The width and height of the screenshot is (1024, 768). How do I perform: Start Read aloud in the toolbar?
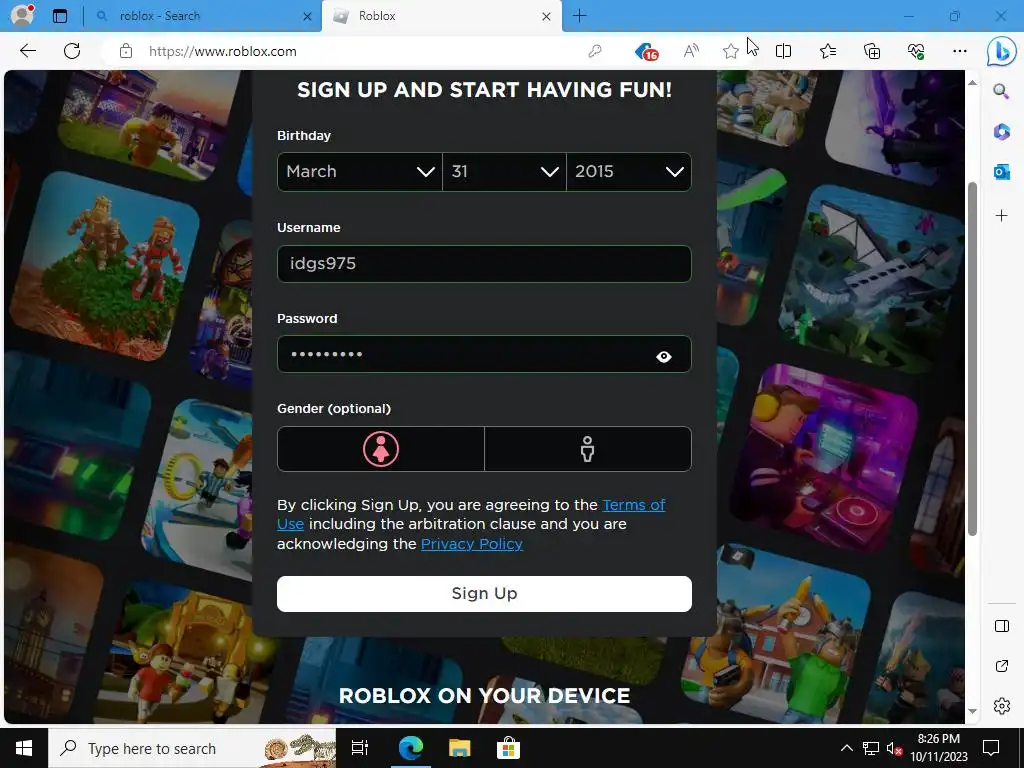(x=691, y=51)
